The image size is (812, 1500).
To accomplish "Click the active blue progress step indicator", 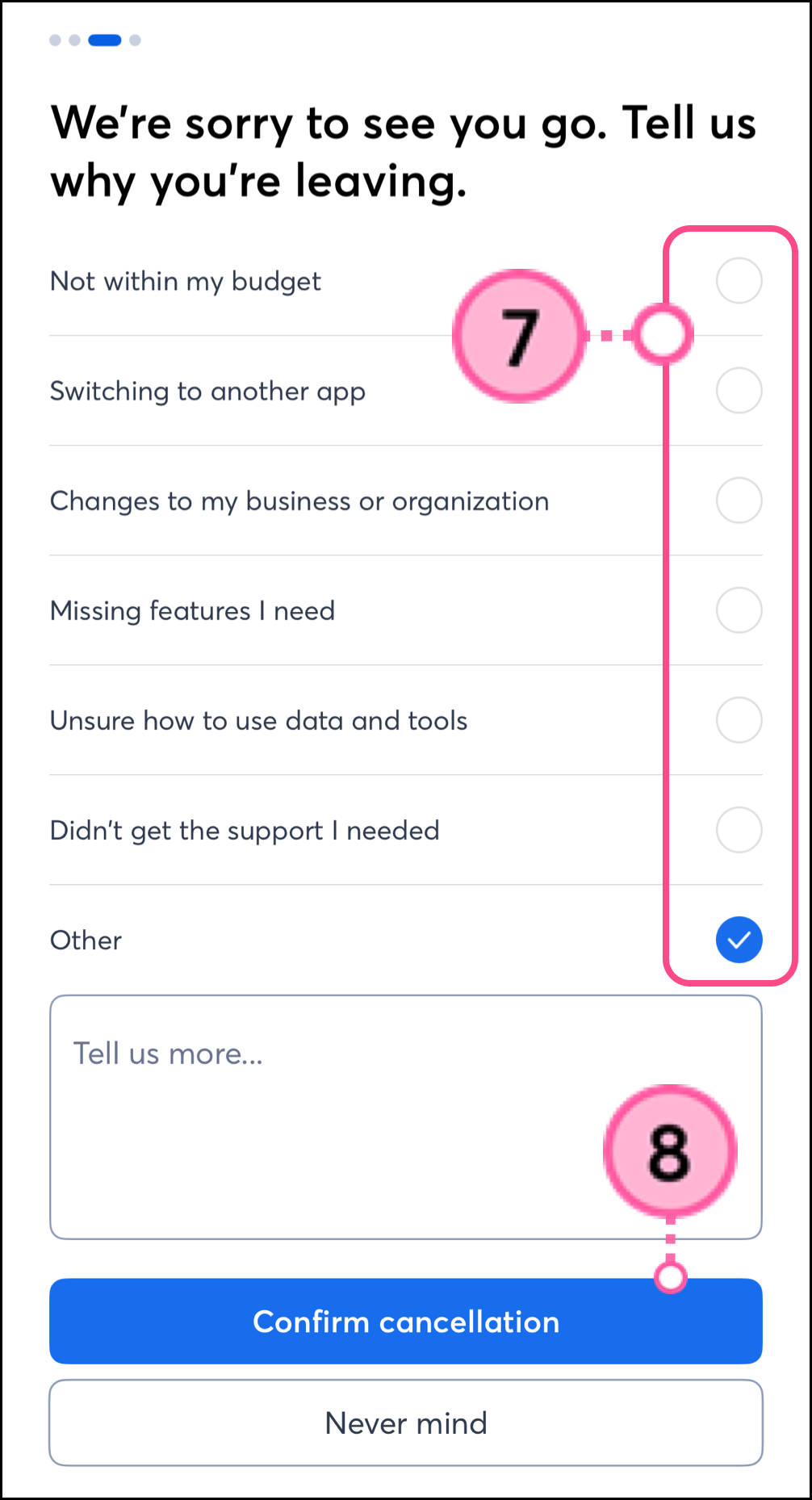I will point(105,40).
